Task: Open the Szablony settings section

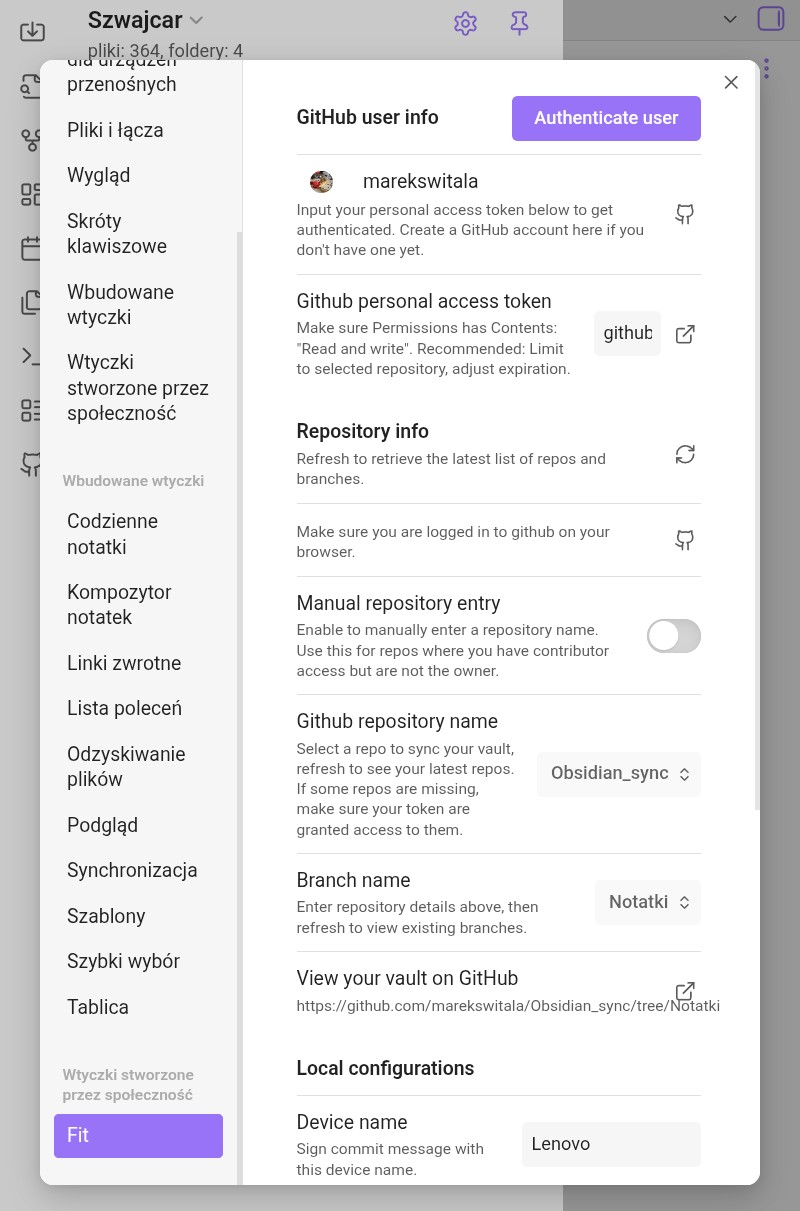Action: (x=104, y=916)
